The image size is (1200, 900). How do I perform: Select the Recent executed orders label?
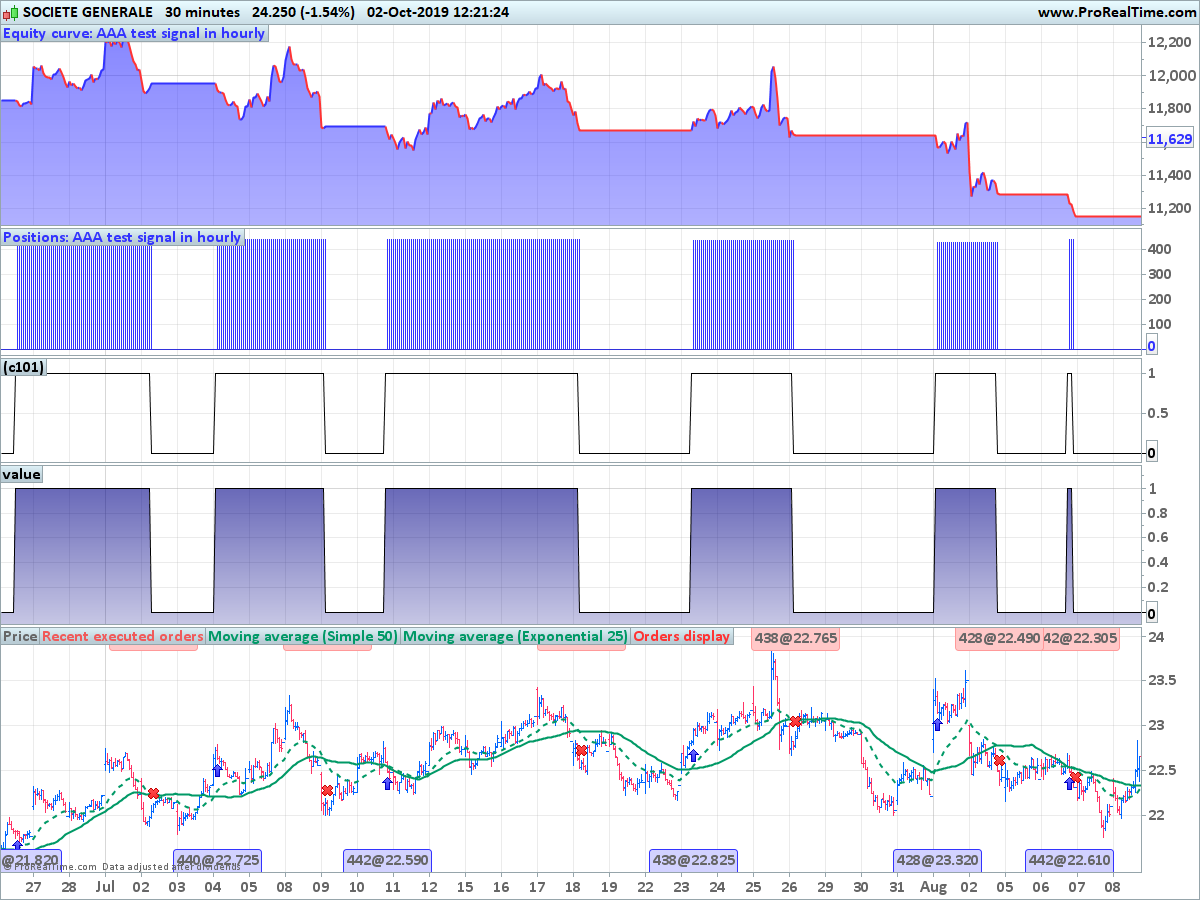123,636
